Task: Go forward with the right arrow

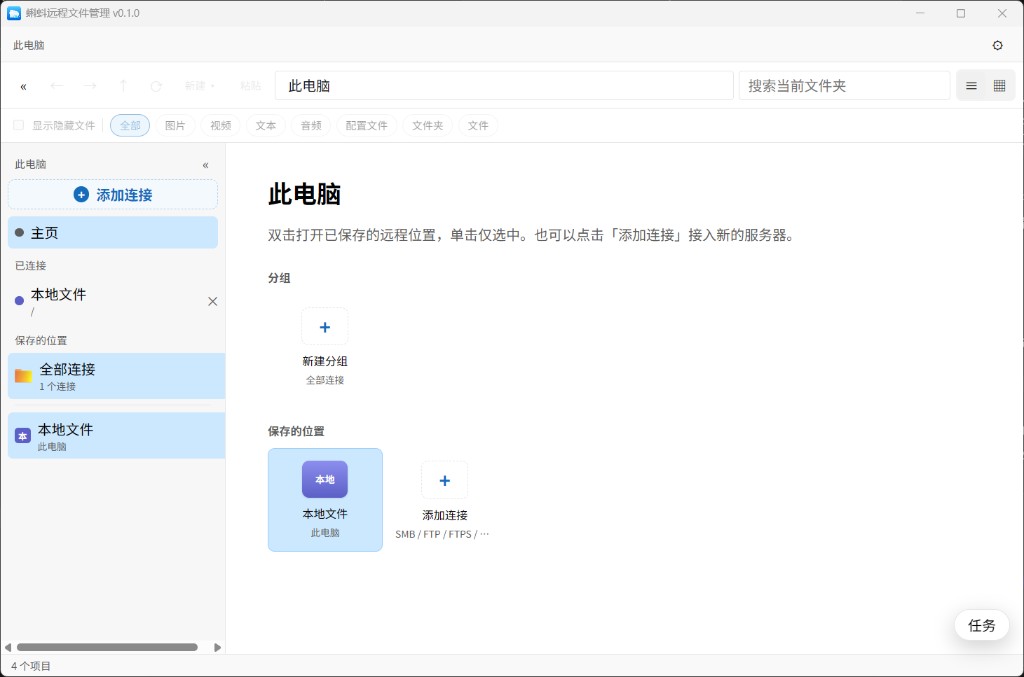Action: [x=90, y=86]
